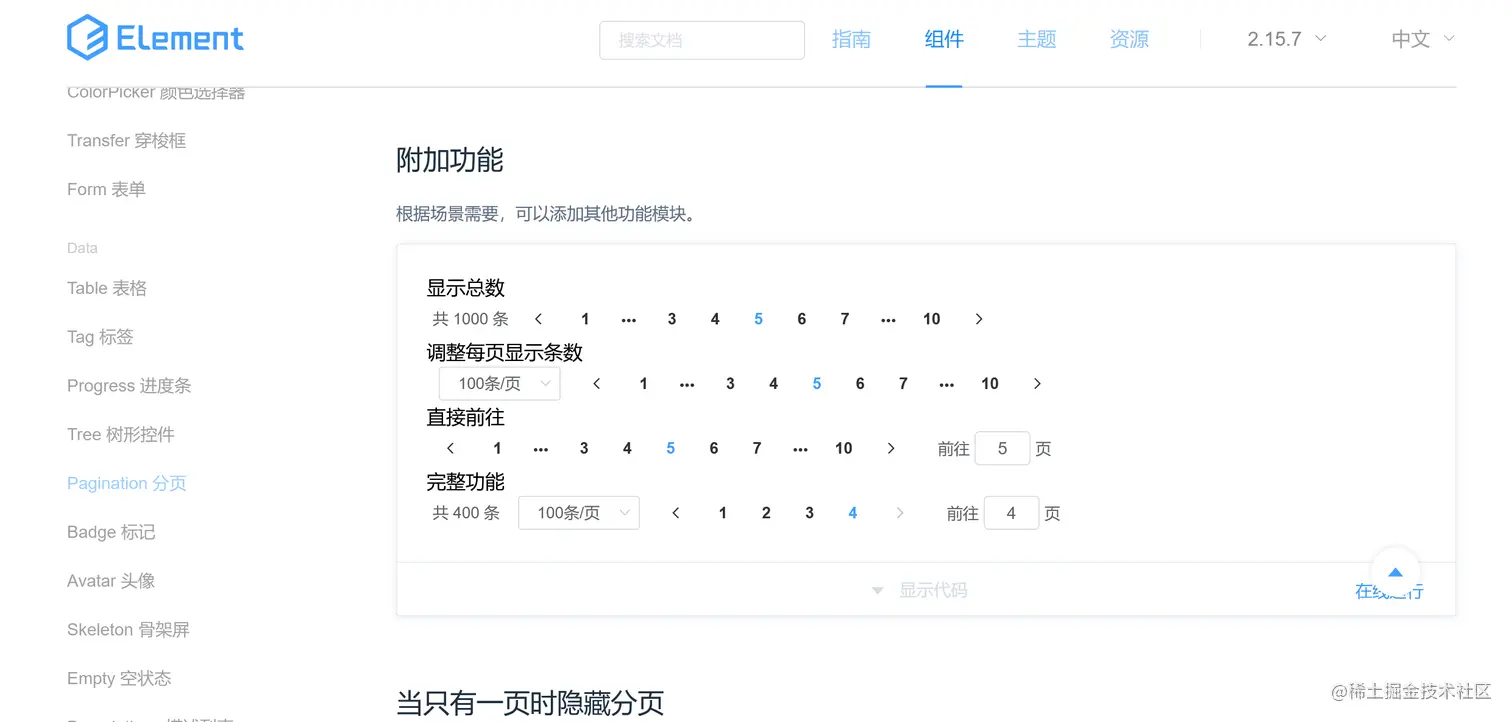Open the version dropdown showing 2.15.7
The width and height of the screenshot is (1512, 722).
(1286, 38)
